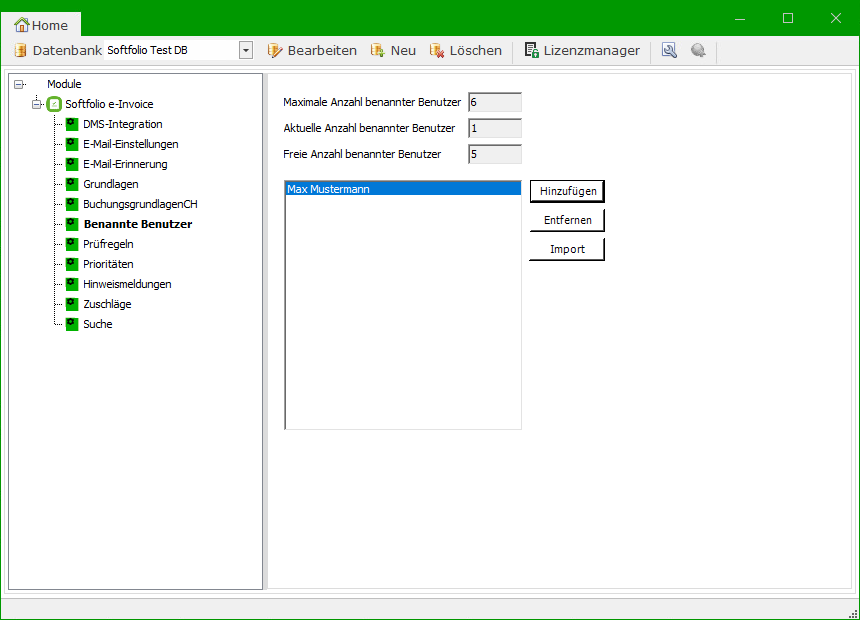Click the wrench settings icon in toolbar
This screenshot has width=860, height=620.
click(669, 50)
